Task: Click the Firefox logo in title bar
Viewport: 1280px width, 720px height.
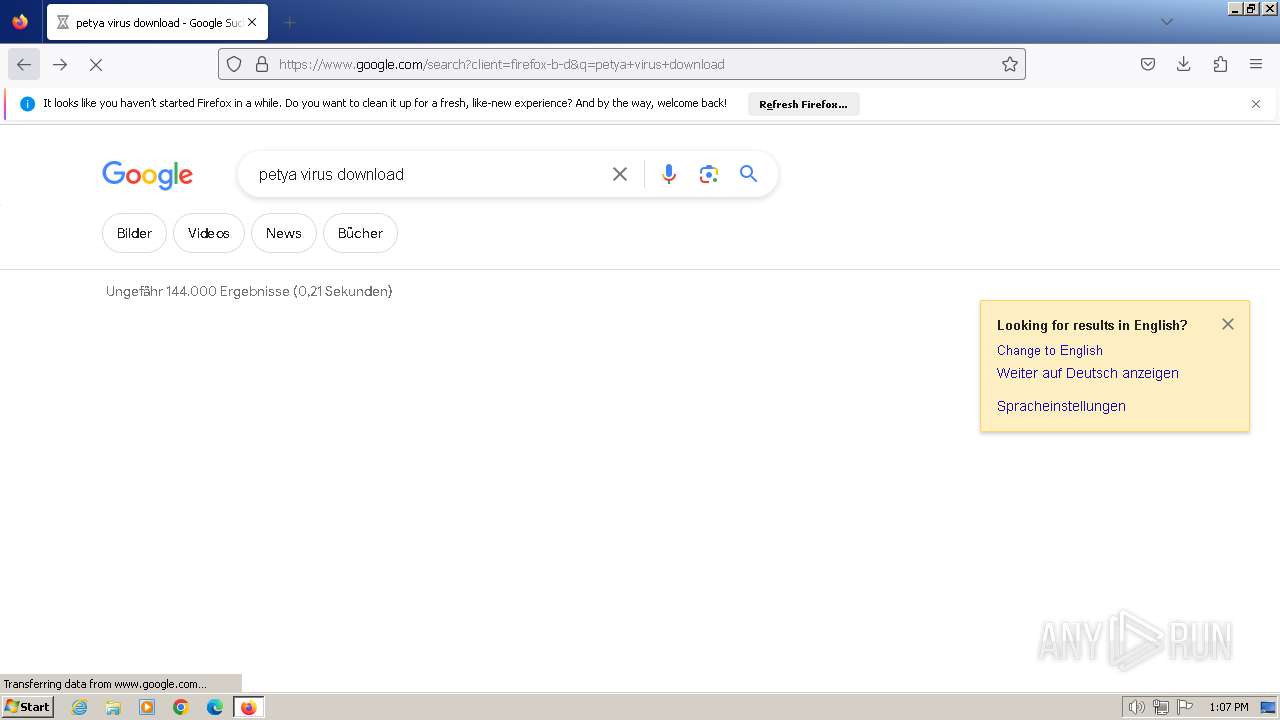Action: (20, 22)
